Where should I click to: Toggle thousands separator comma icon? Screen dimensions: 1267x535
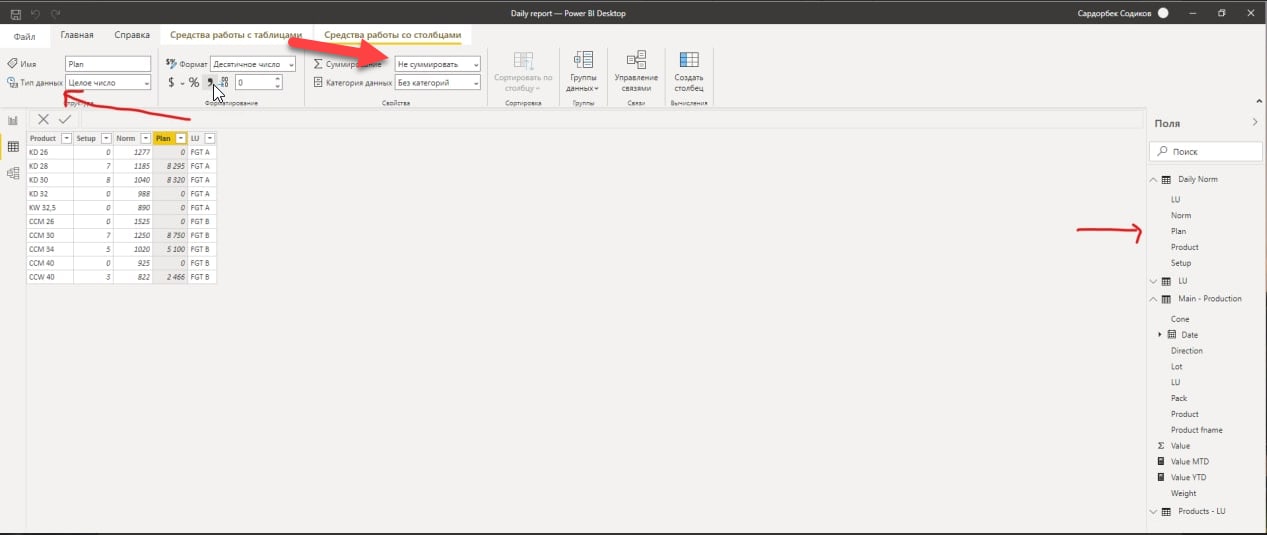click(x=210, y=82)
